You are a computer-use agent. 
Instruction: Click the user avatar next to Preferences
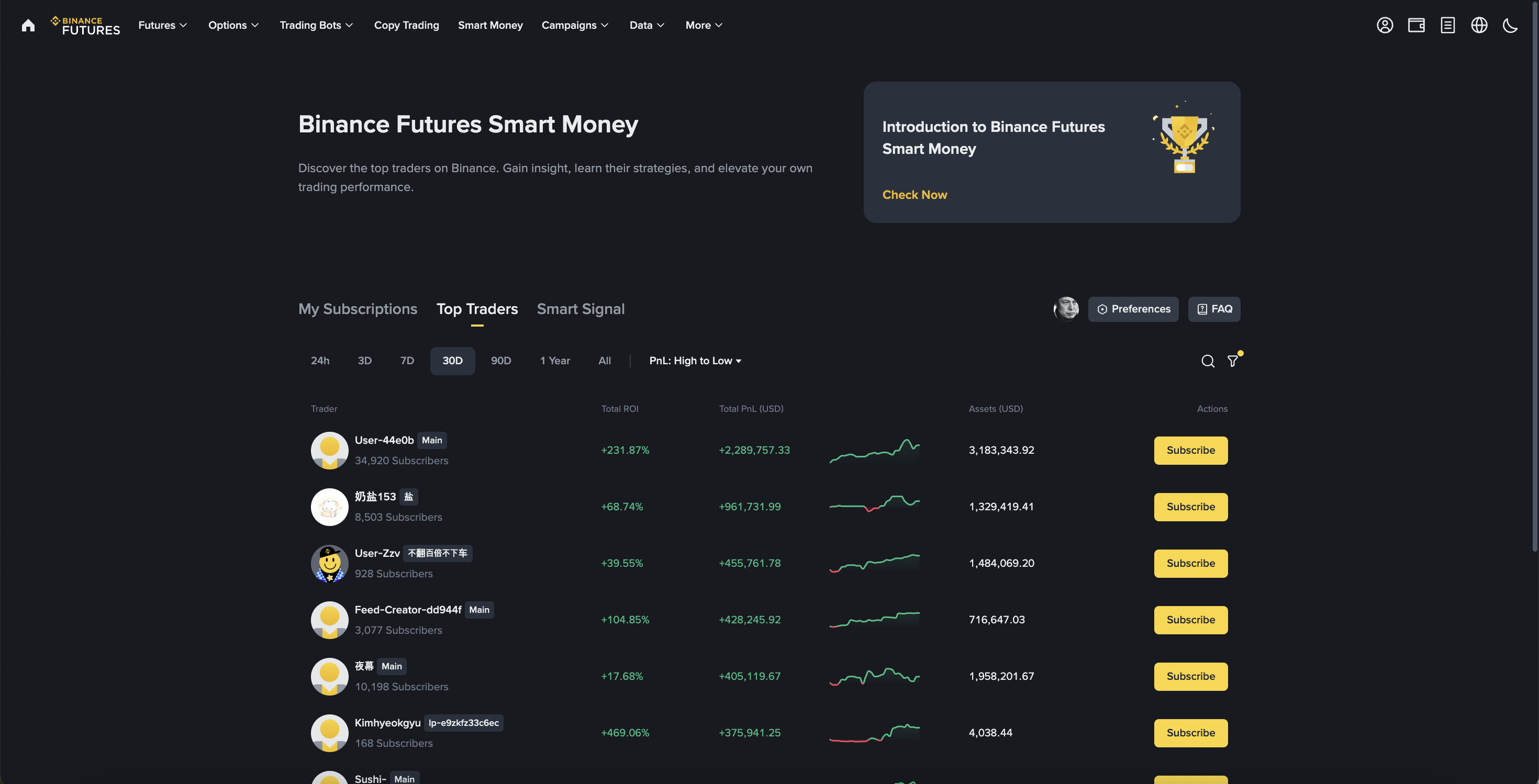click(1066, 309)
